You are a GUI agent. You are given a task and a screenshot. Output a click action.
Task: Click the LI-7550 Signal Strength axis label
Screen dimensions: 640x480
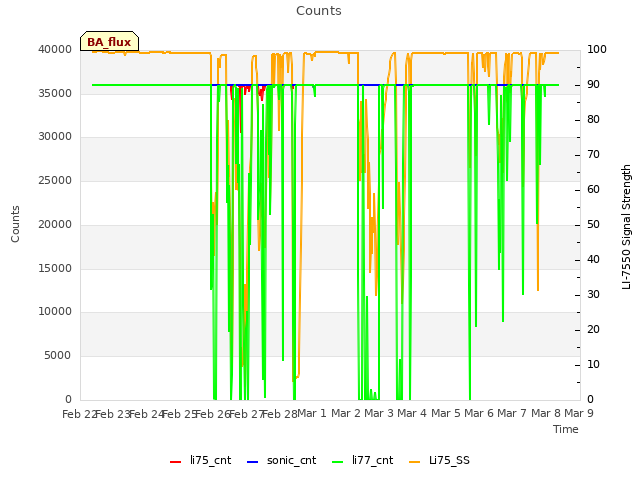click(626, 227)
